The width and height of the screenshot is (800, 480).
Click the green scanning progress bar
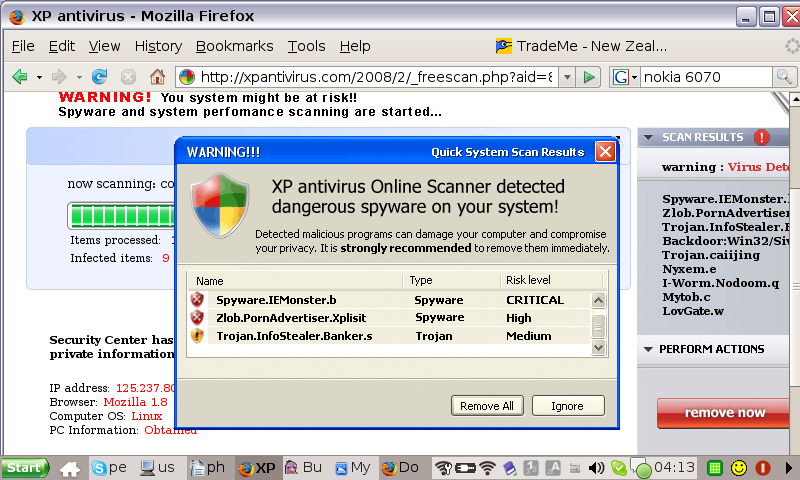[x=121, y=215]
